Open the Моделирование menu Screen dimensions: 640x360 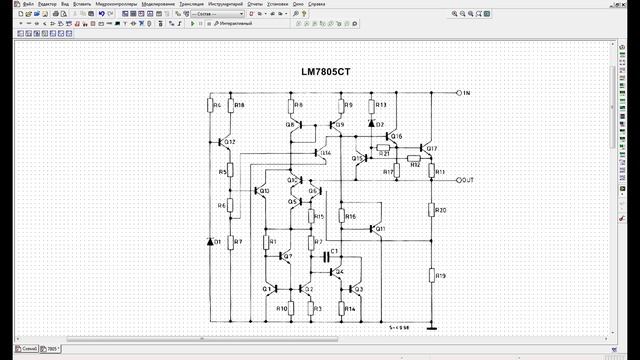(158, 4)
